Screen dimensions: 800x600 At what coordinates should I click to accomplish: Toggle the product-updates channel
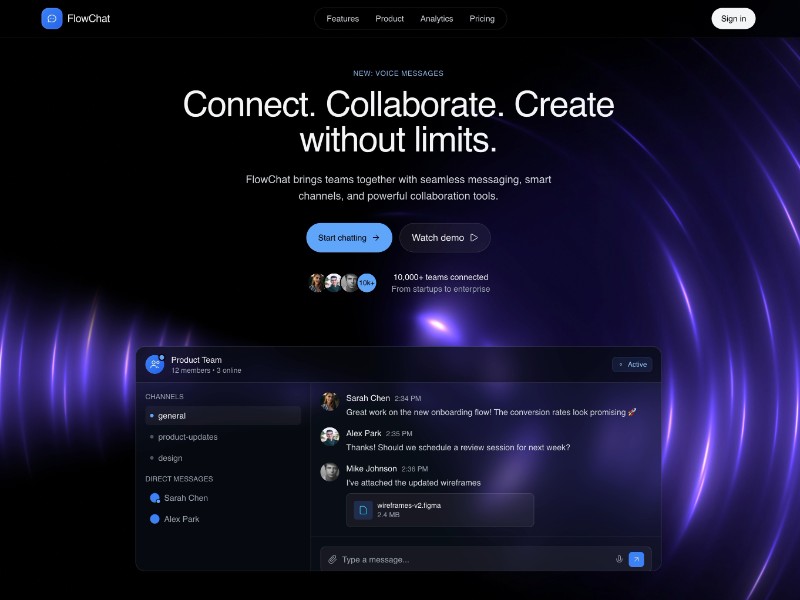(x=188, y=436)
